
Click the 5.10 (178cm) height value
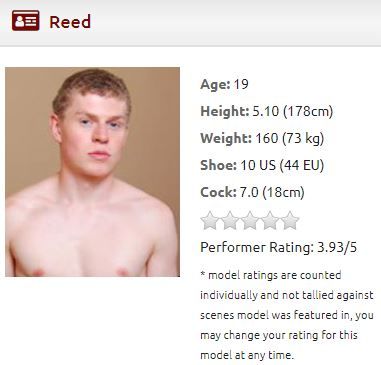click(x=293, y=111)
